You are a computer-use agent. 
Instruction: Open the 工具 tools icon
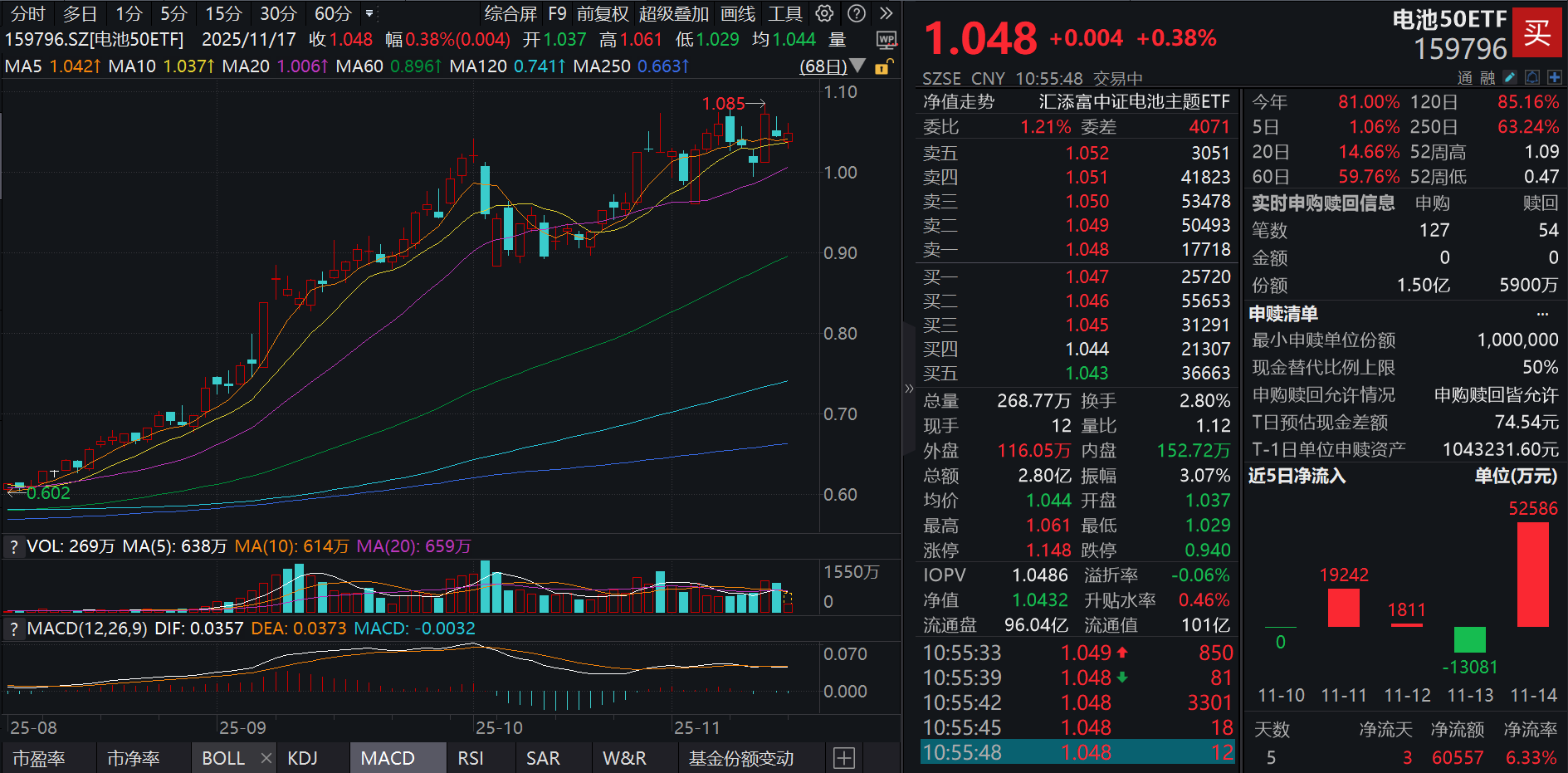[784, 13]
